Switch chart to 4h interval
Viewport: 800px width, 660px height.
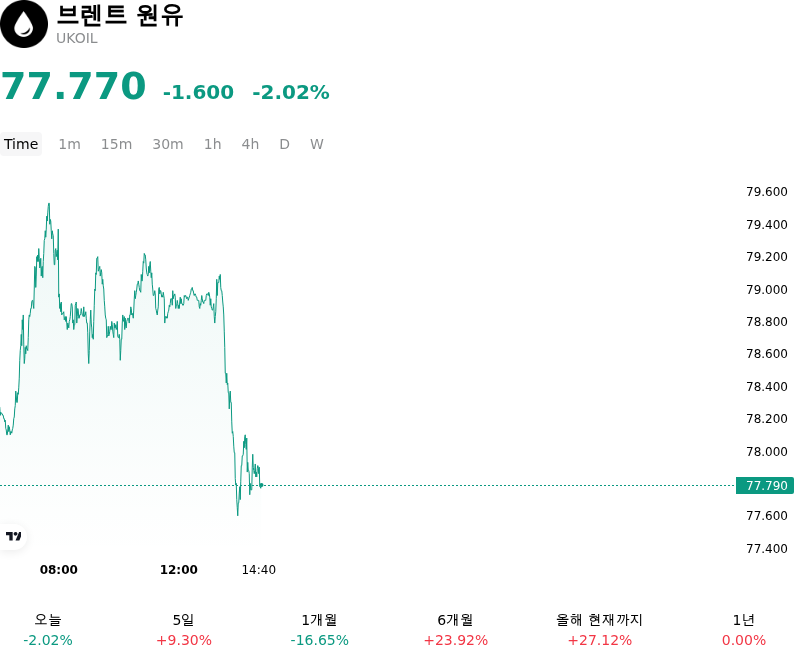(250, 144)
